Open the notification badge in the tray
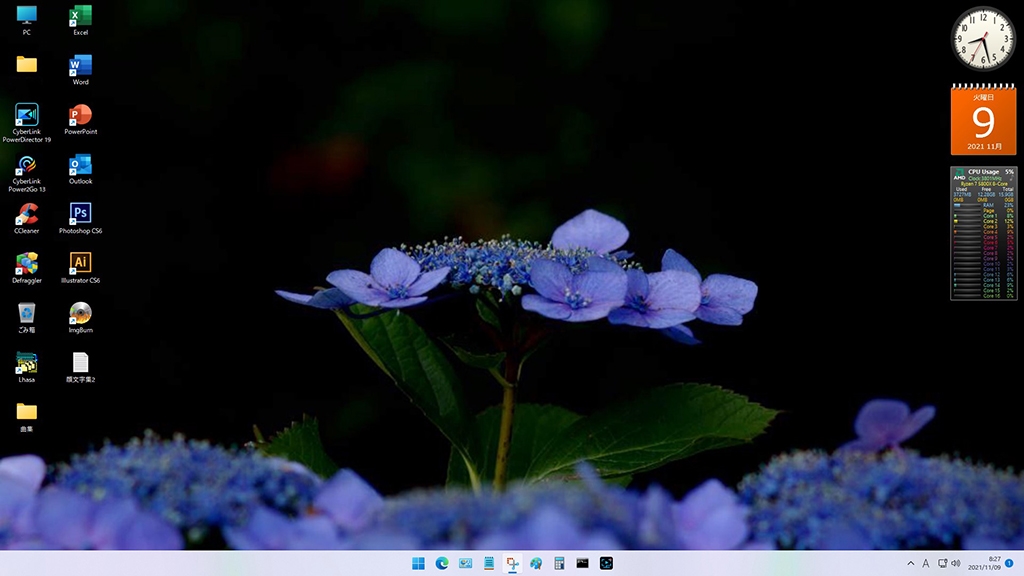 tap(1009, 564)
